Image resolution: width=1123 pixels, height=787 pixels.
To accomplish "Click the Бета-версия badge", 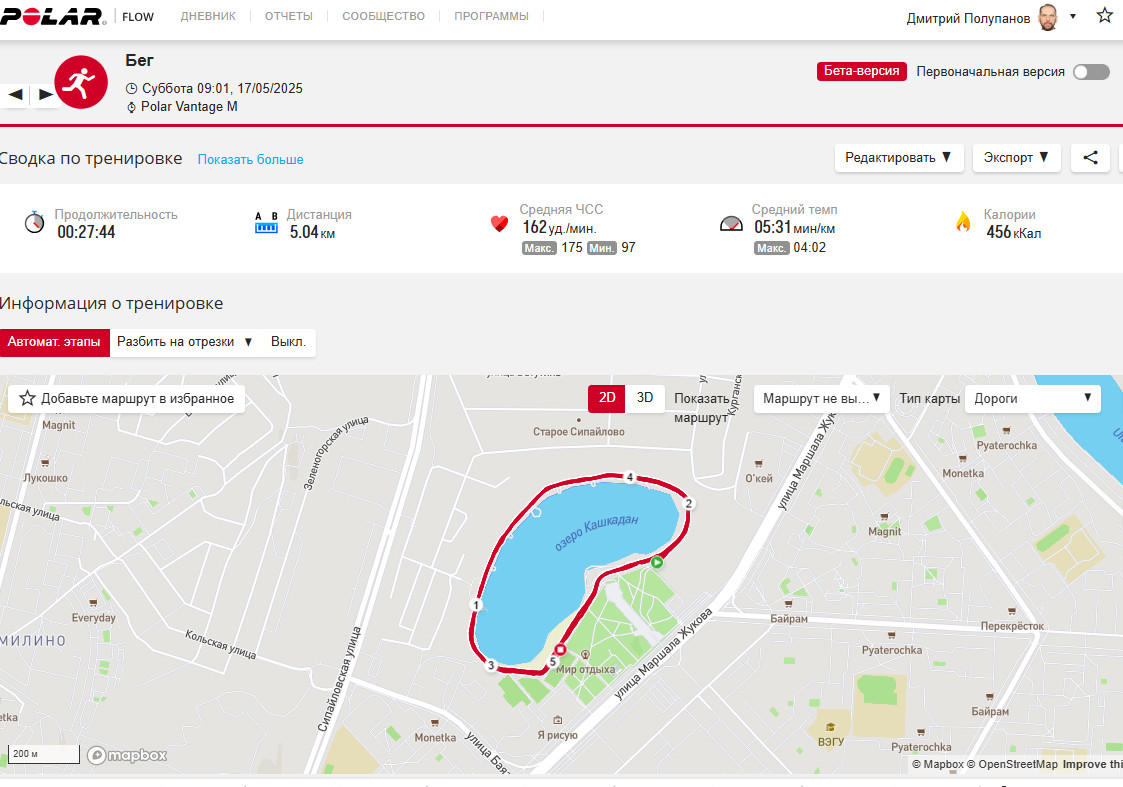I will pyautogui.click(x=862, y=71).
